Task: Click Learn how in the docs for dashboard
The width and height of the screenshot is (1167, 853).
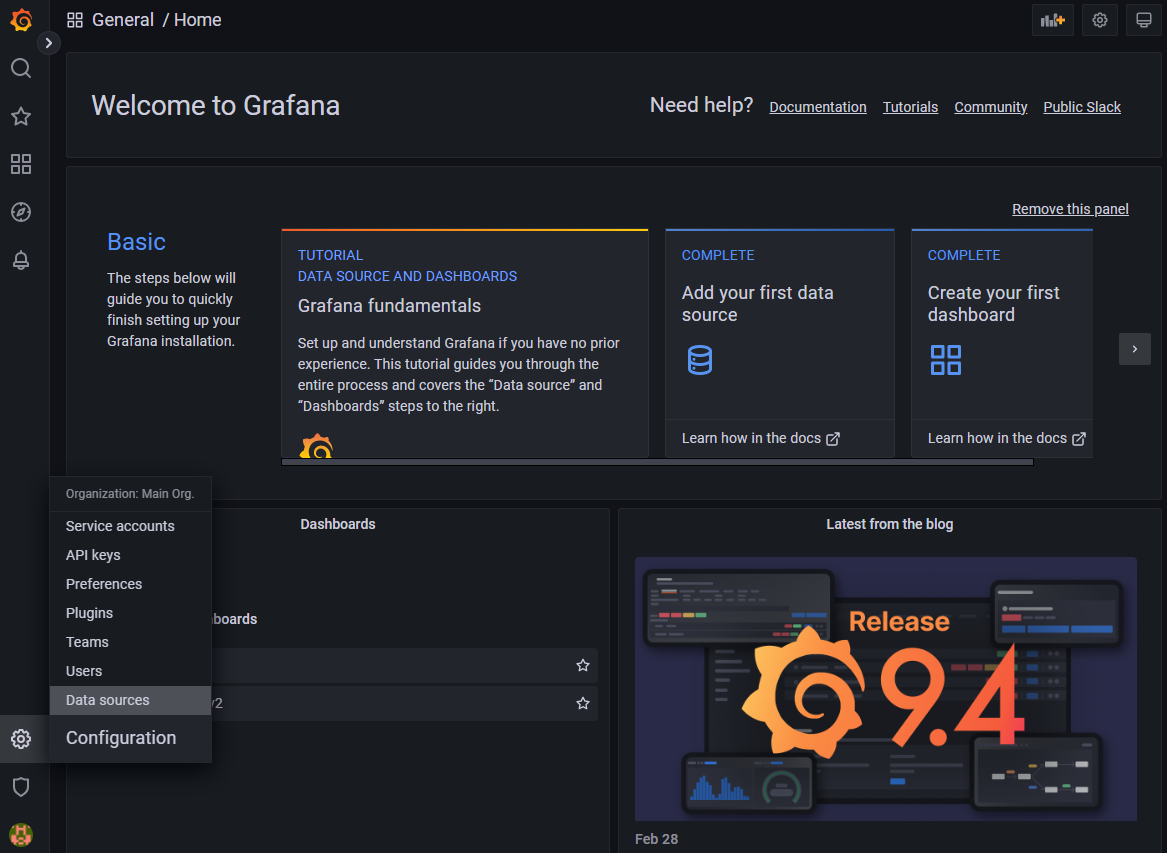Action: (1006, 438)
